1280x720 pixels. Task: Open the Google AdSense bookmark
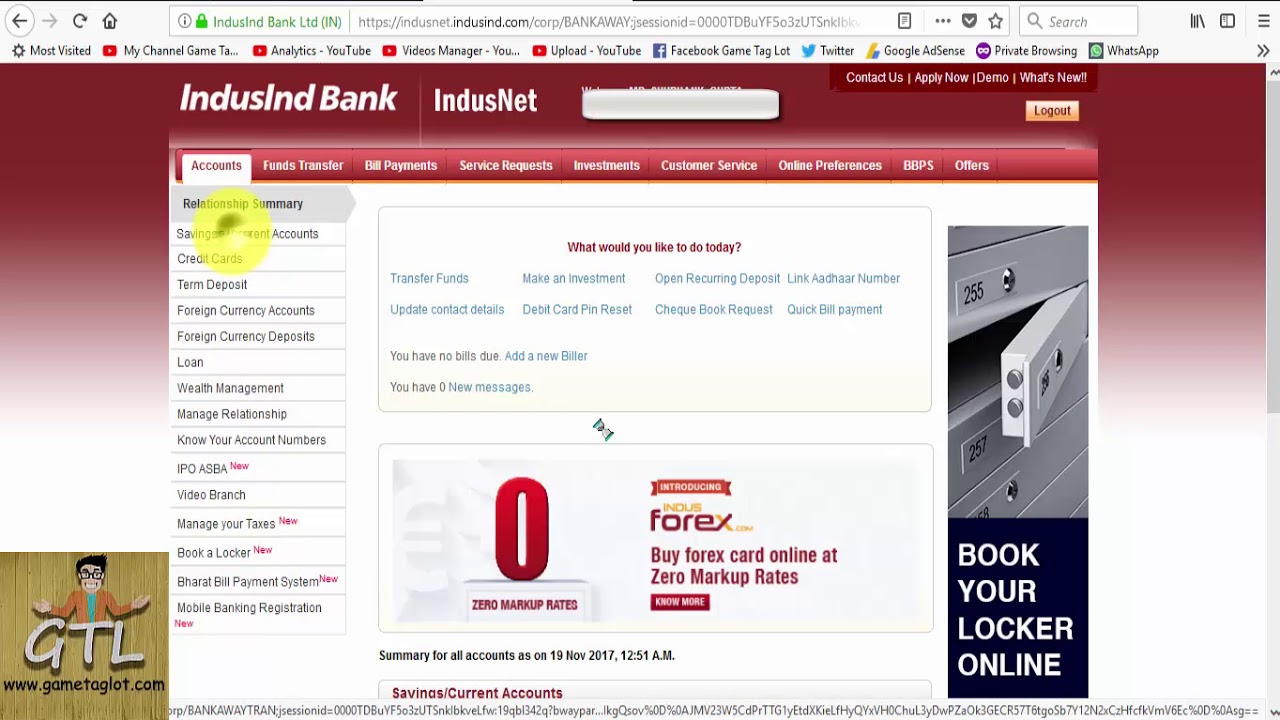(915, 50)
